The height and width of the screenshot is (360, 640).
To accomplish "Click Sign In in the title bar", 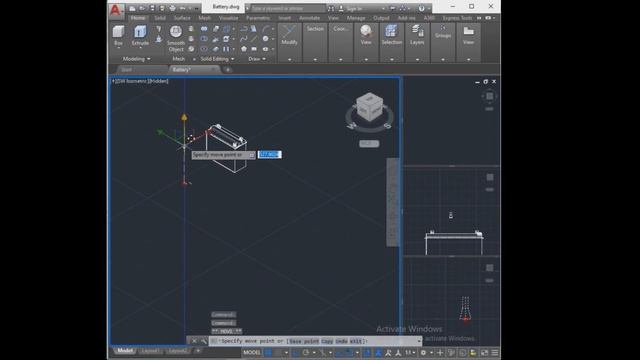I will 354,8.
